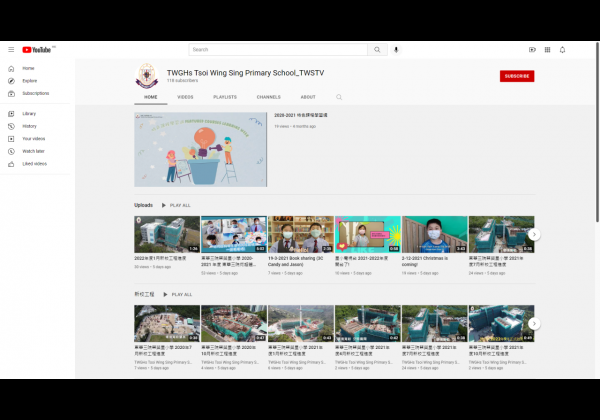Click the page vertical scrollbar
Image resolution: width=600 pixels, height=420 pixels.
(x=597, y=132)
